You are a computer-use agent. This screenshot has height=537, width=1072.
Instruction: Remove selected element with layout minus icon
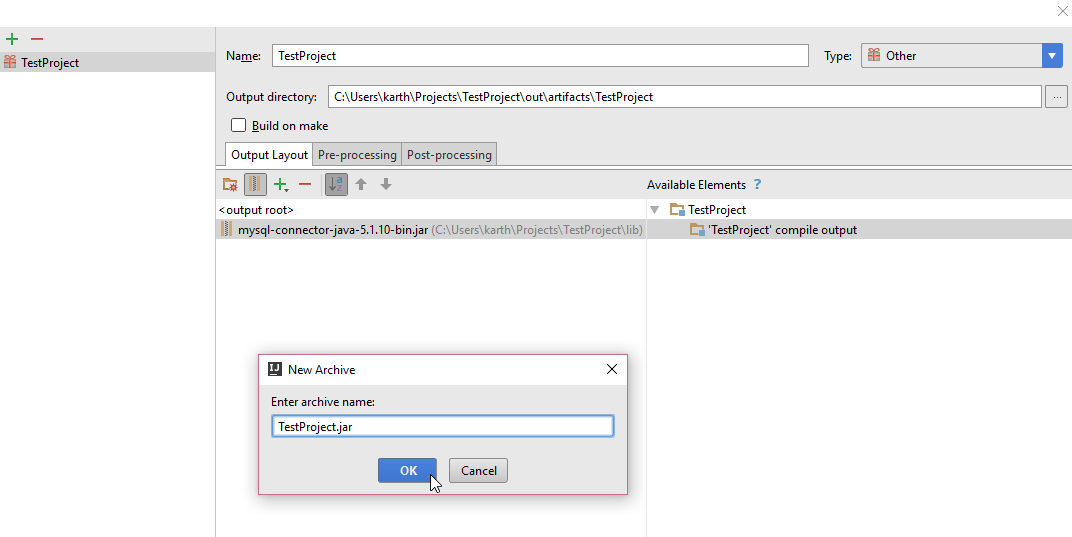[305, 185]
